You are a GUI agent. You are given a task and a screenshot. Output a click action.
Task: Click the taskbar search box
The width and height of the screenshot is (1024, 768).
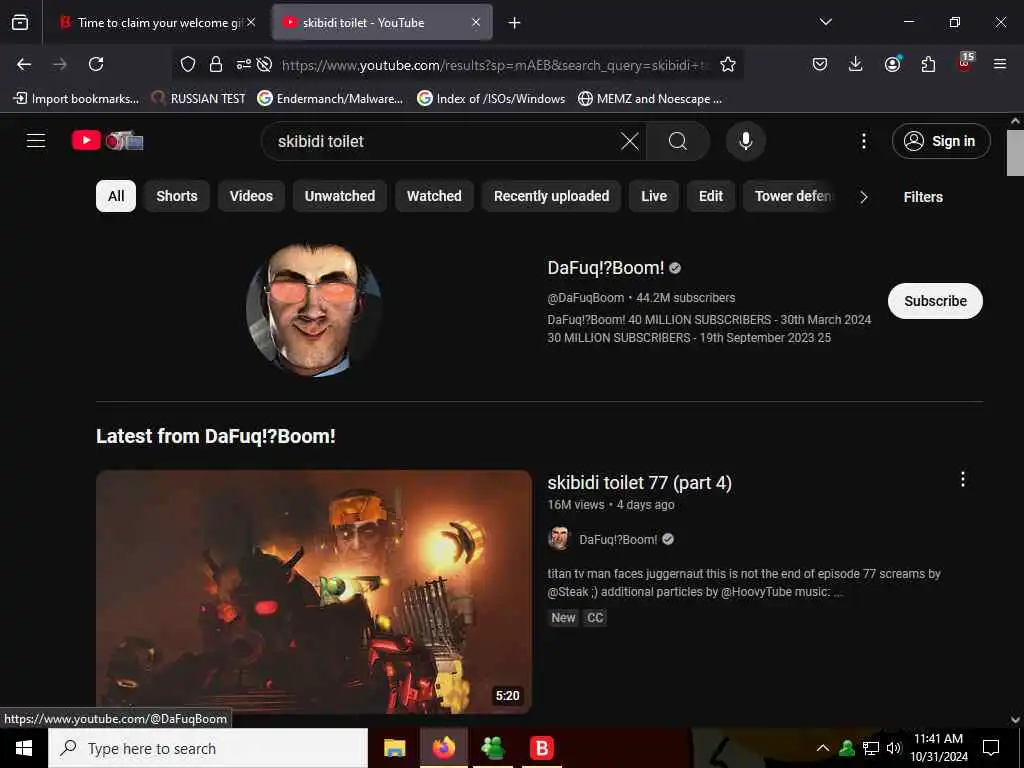click(x=208, y=748)
